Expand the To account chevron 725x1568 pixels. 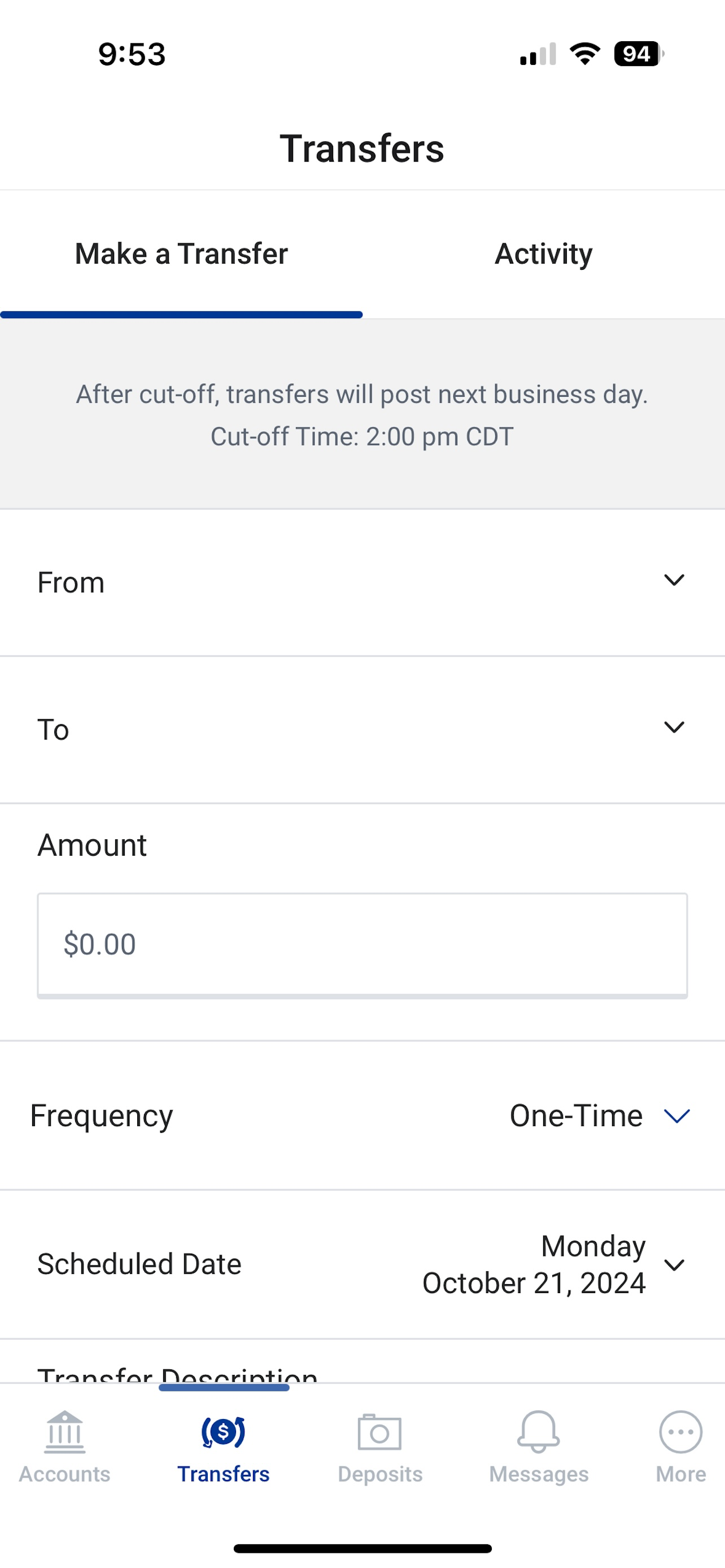pyautogui.click(x=674, y=728)
